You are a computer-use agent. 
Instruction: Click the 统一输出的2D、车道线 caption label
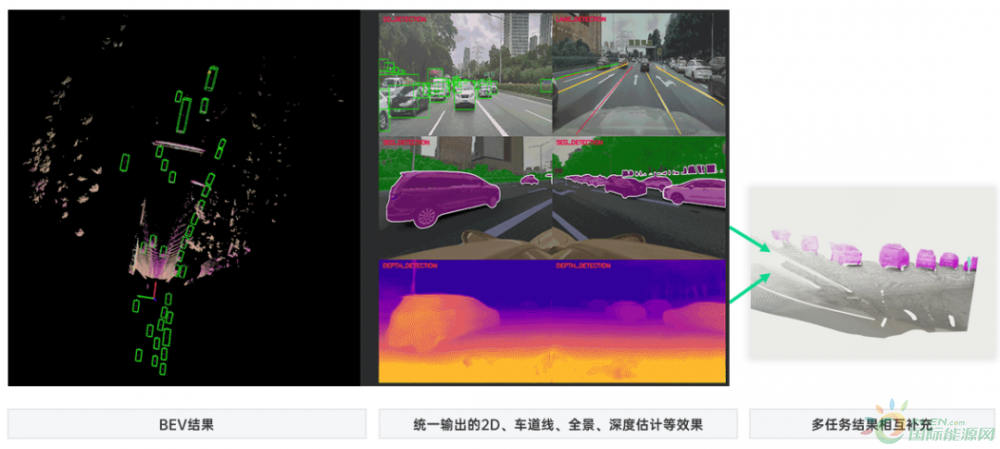tap(558, 424)
